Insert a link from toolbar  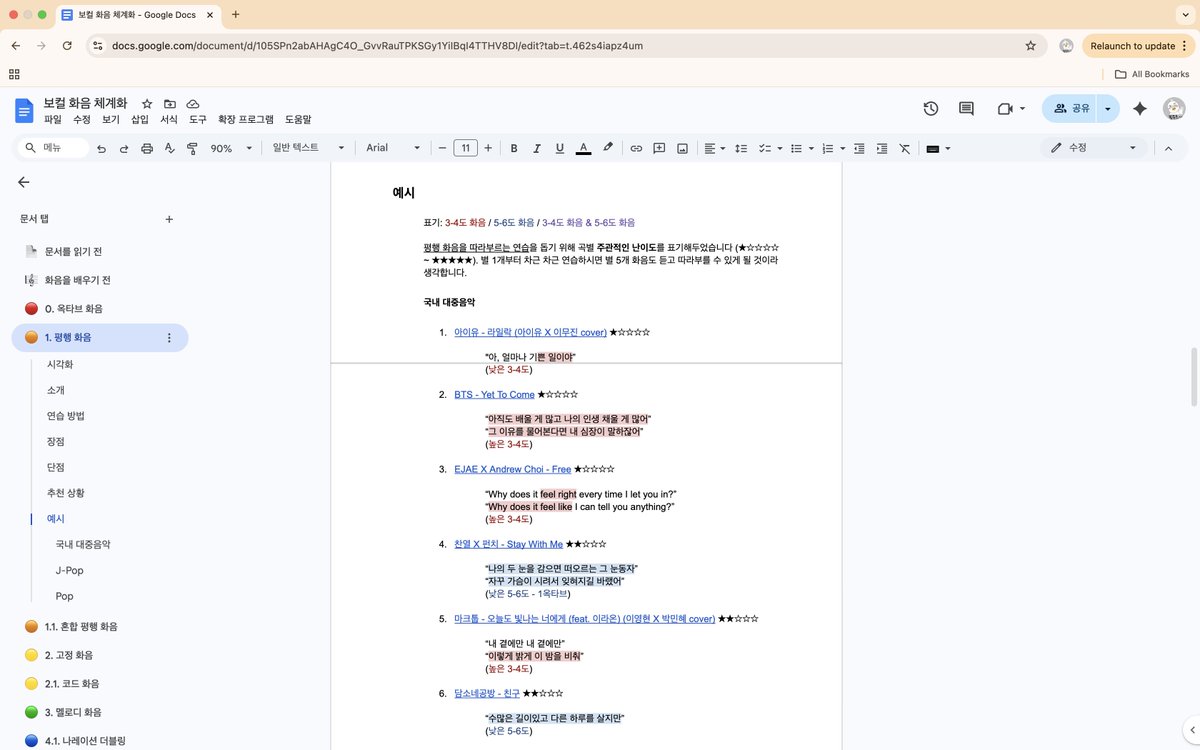pyautogui.click(x=636, y=148)
